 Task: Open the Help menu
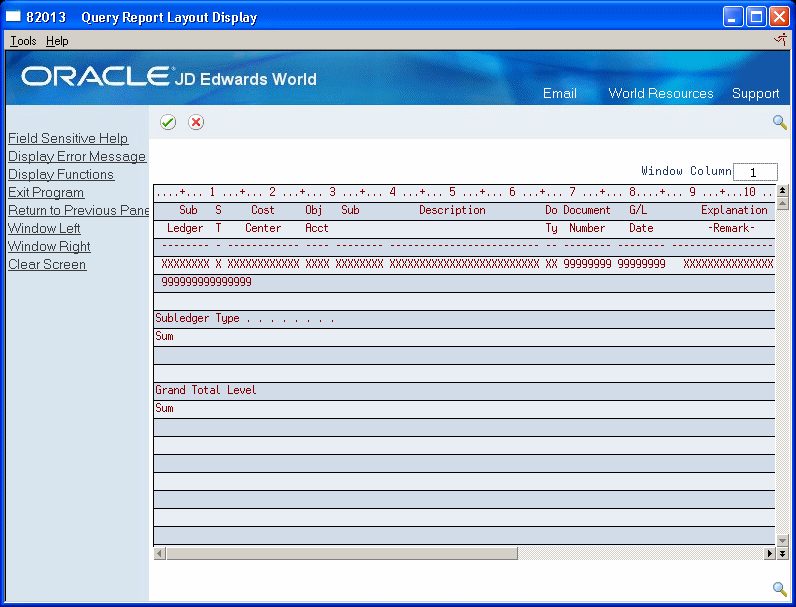coord(57,41)
